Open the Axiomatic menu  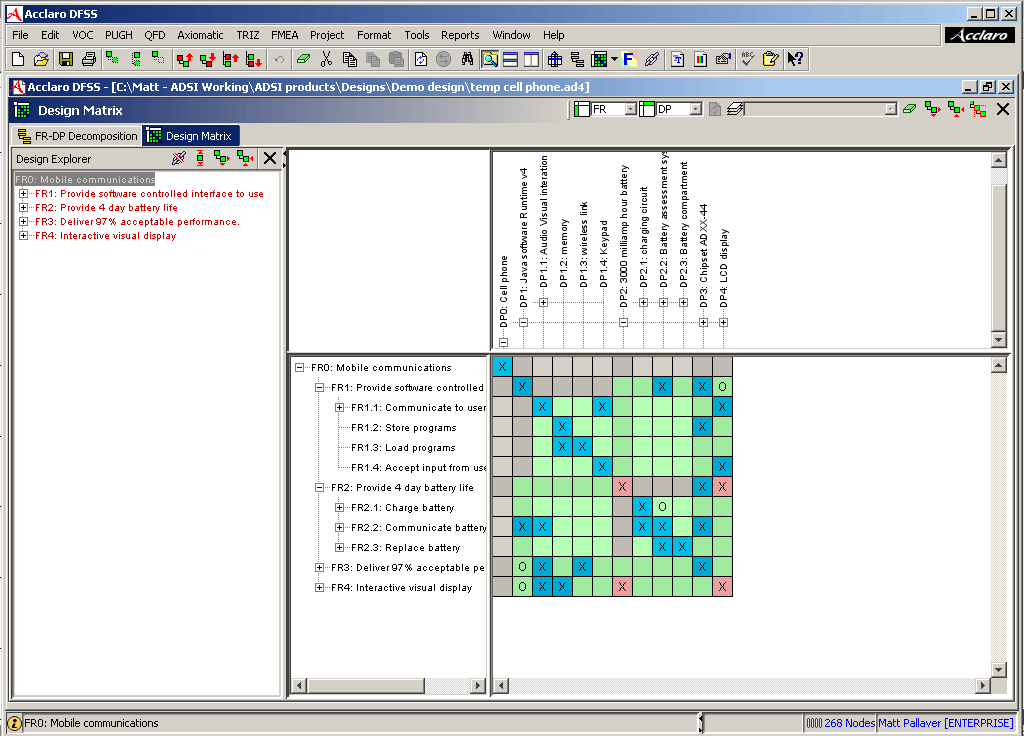click(200, 35)
